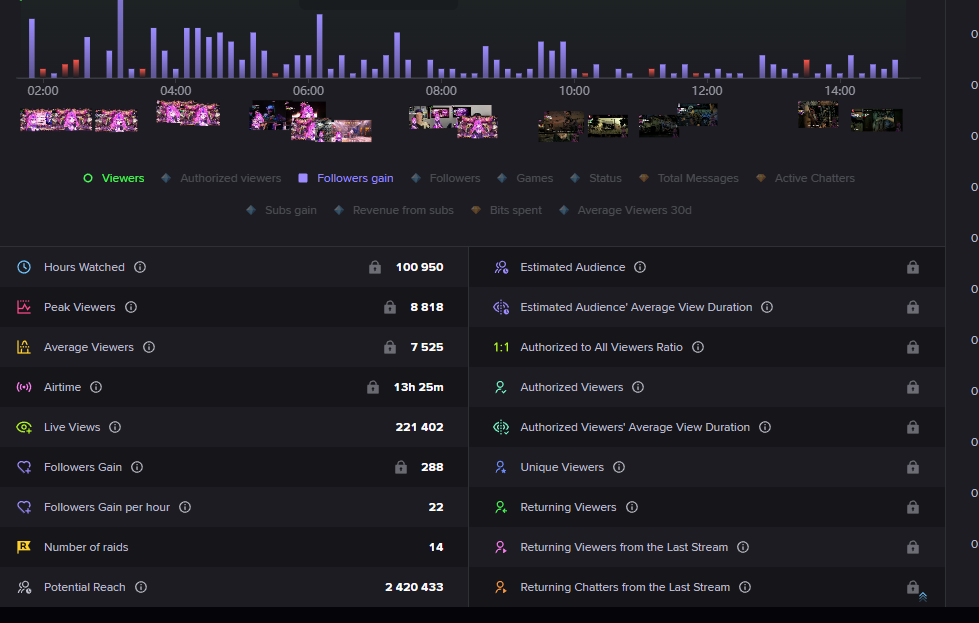The height and width of the screenshot is (623, 979).
Task: Open info tooltip for Live Views
Action: (115, 427)
